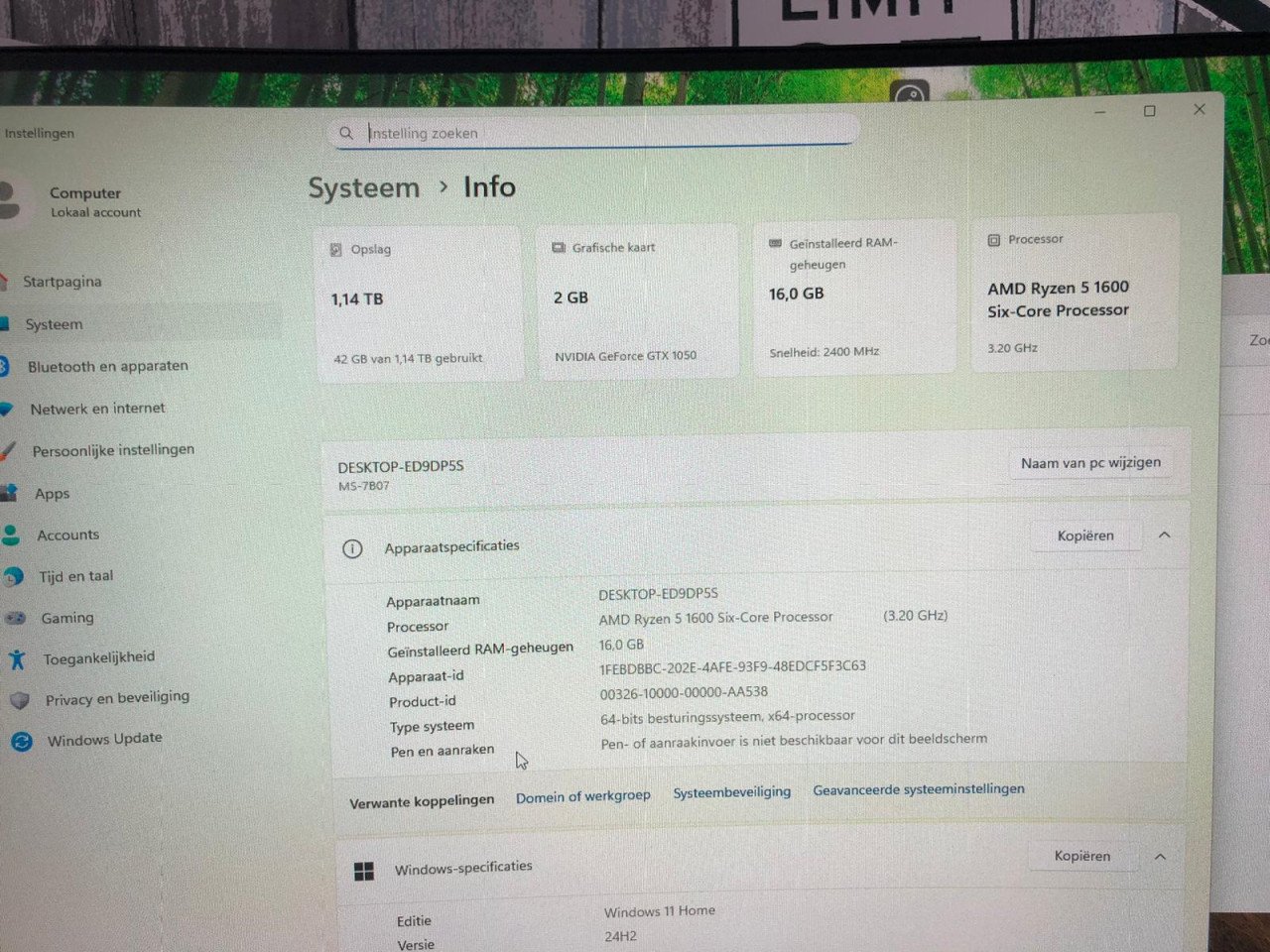Open the RAM-geheugen 16,0 GB card
The image size is (1270, 952).
point(854,297)
